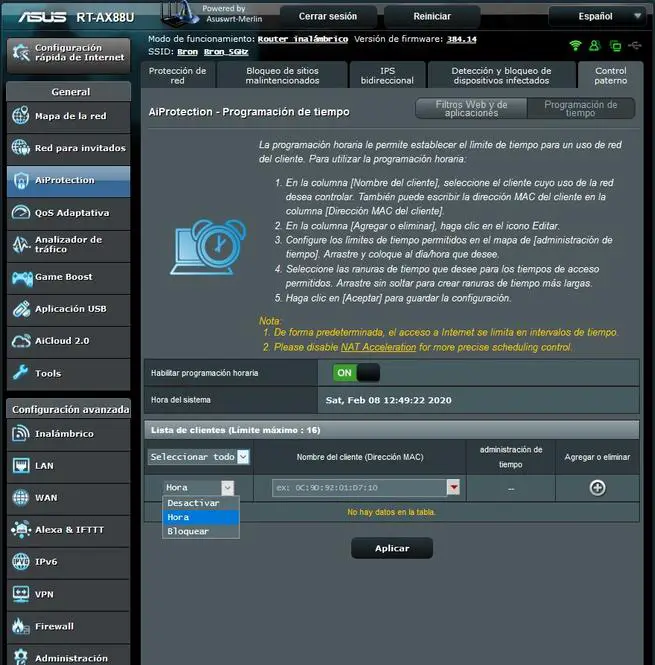Click the connected clients status icon
This screenshot has height=665, width=655.
point(615,45)
